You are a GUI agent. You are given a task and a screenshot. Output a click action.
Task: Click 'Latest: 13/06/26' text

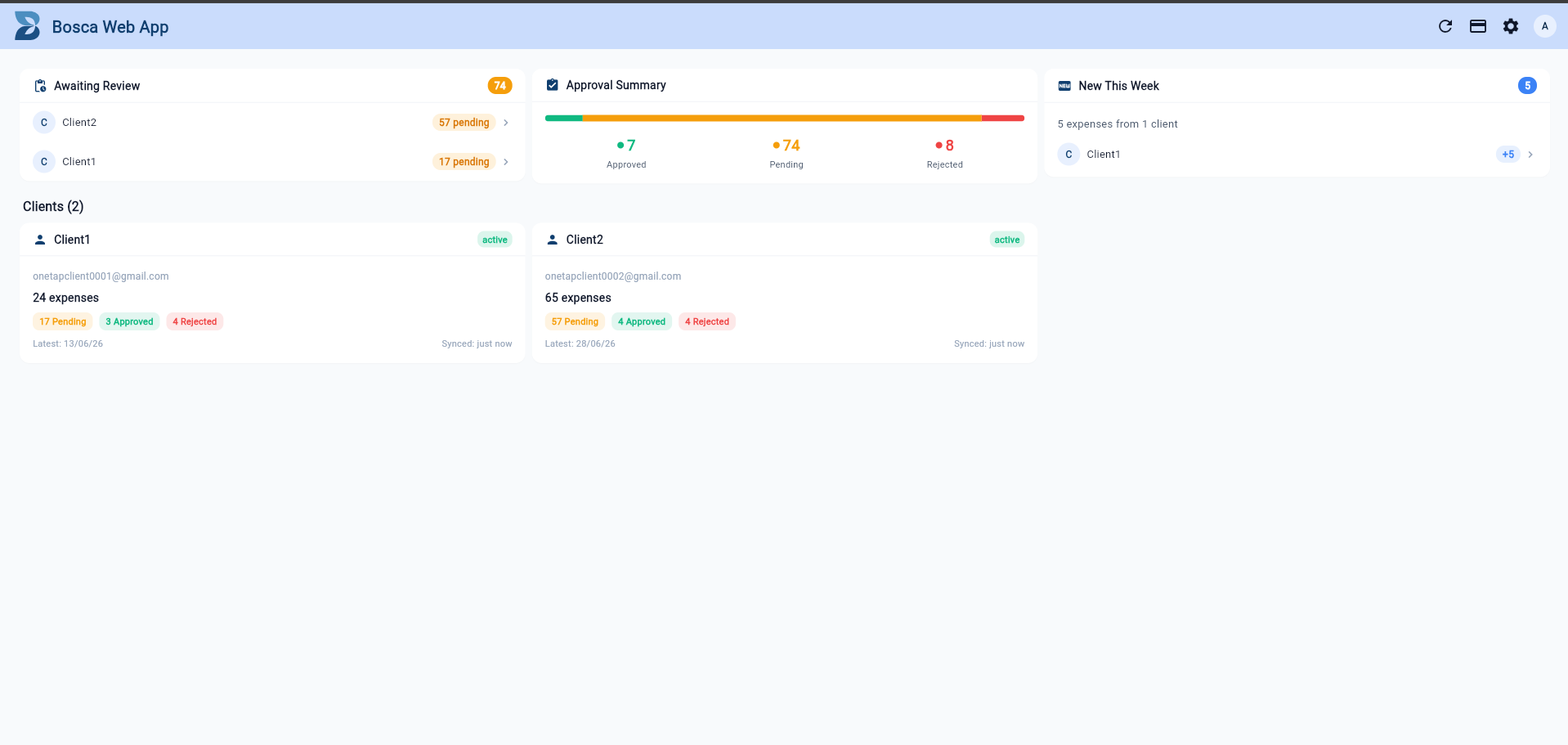(x=68, y=343)
